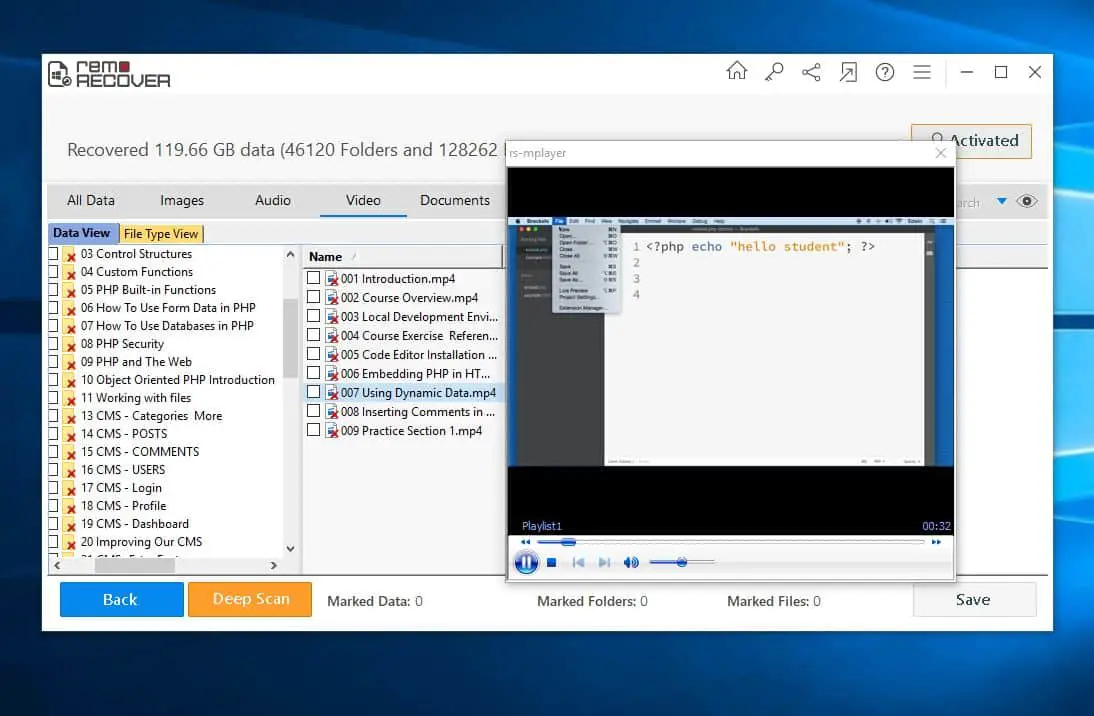Click the Back button
The width and height of the screenshot is (1094, 716).
121,599
